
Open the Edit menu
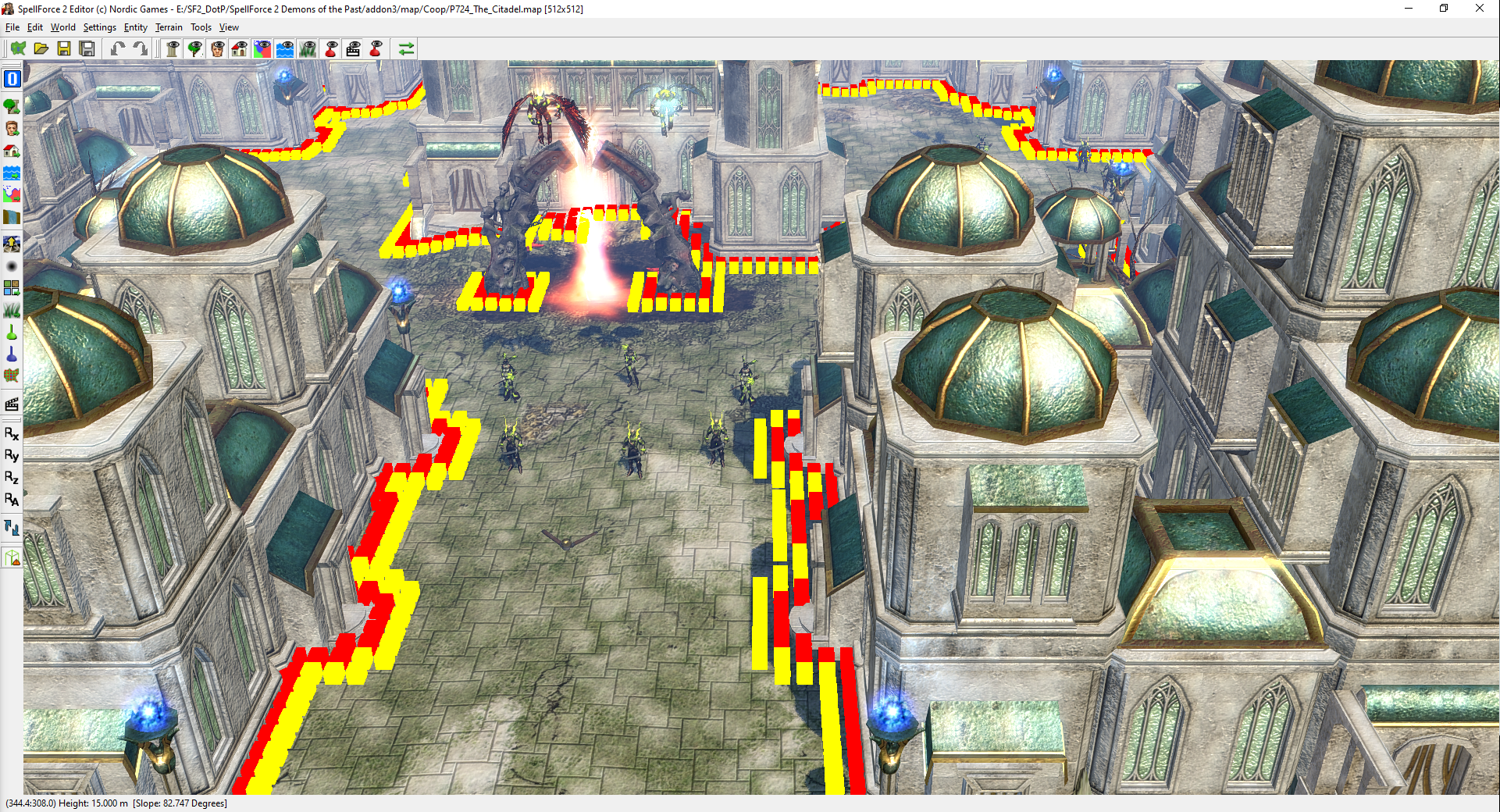[35, 27]
